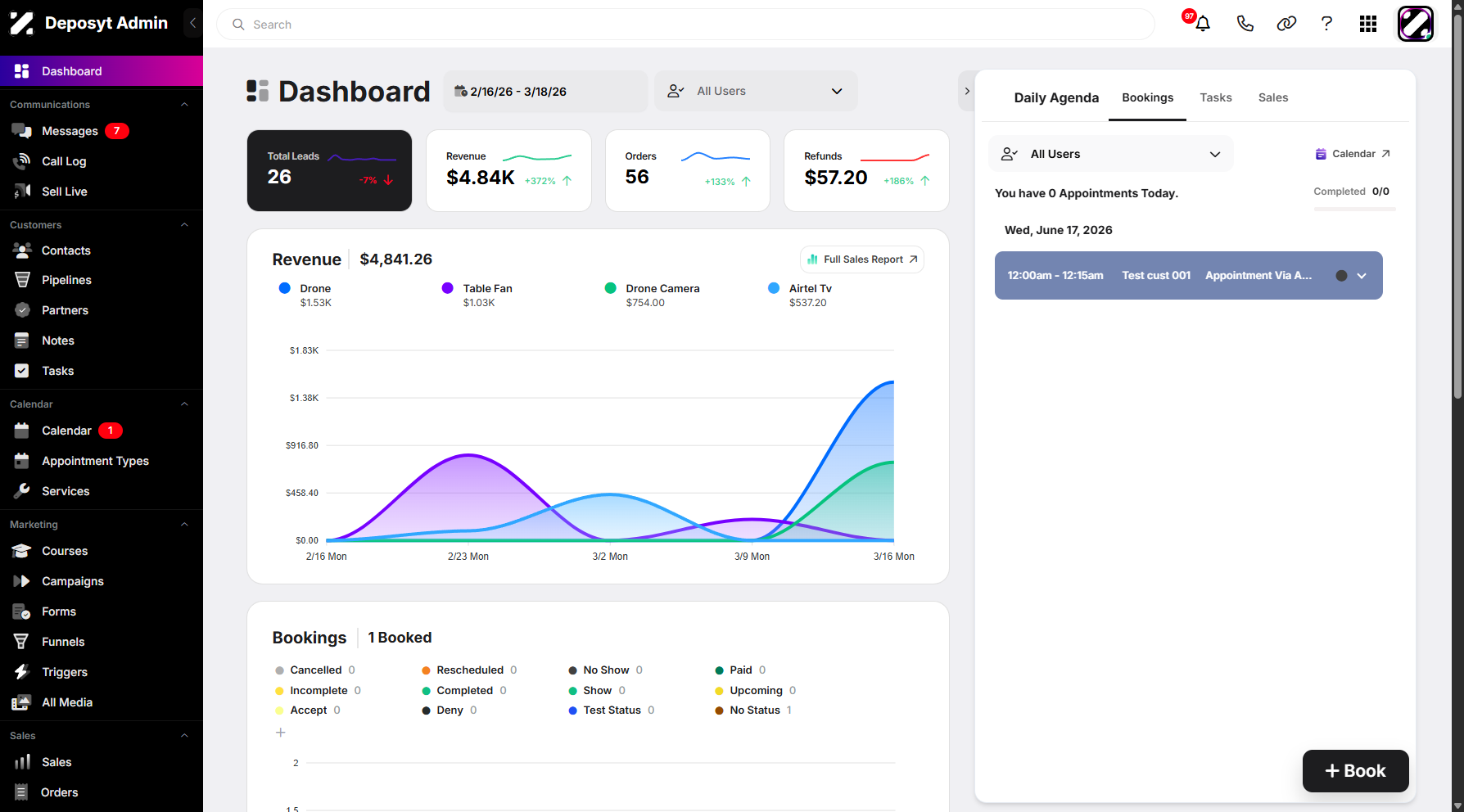
Task: Click the Book button
Action: click(x=1356, y=771)
